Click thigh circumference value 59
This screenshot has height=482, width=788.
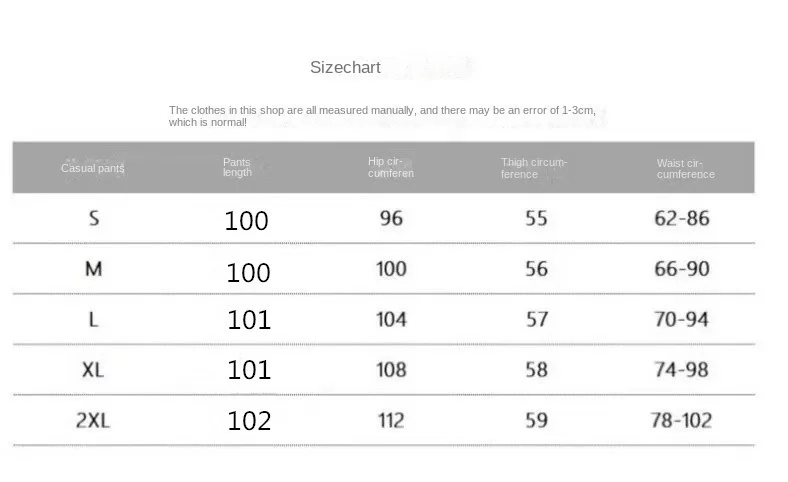[x=537, y=420]
